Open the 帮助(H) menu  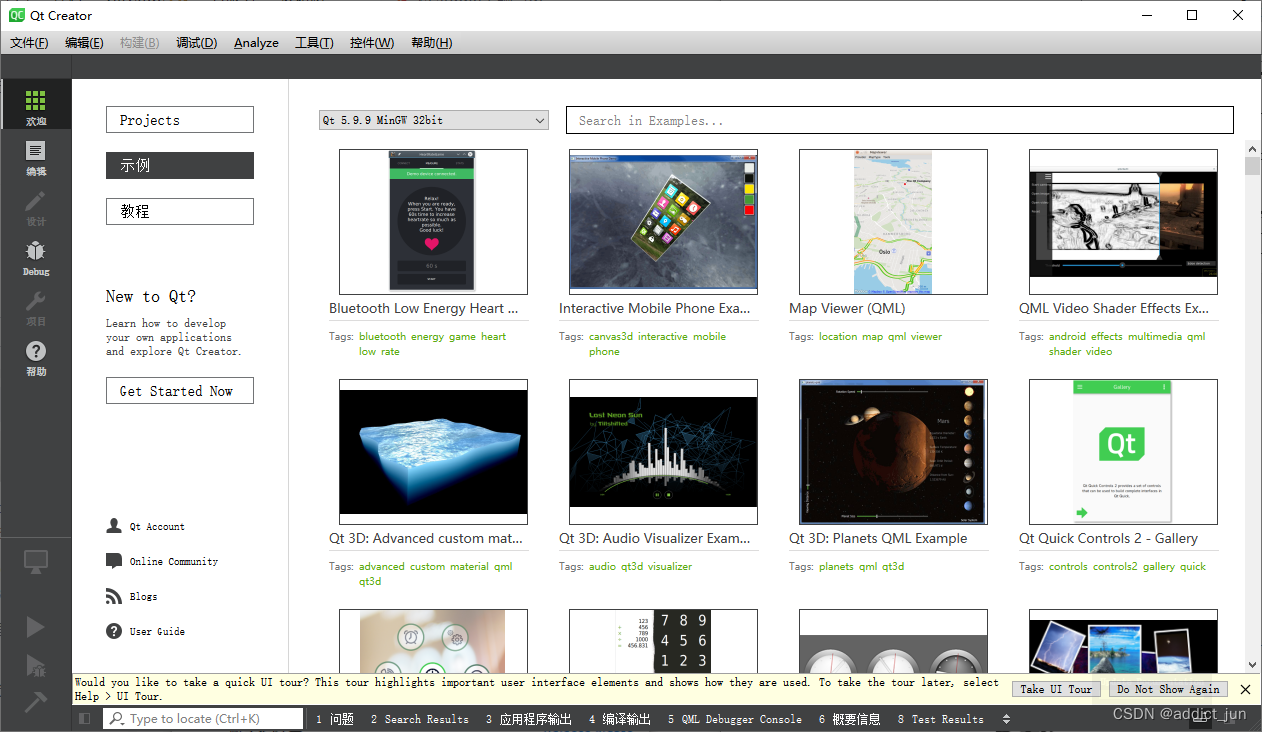tap(431, 43)
